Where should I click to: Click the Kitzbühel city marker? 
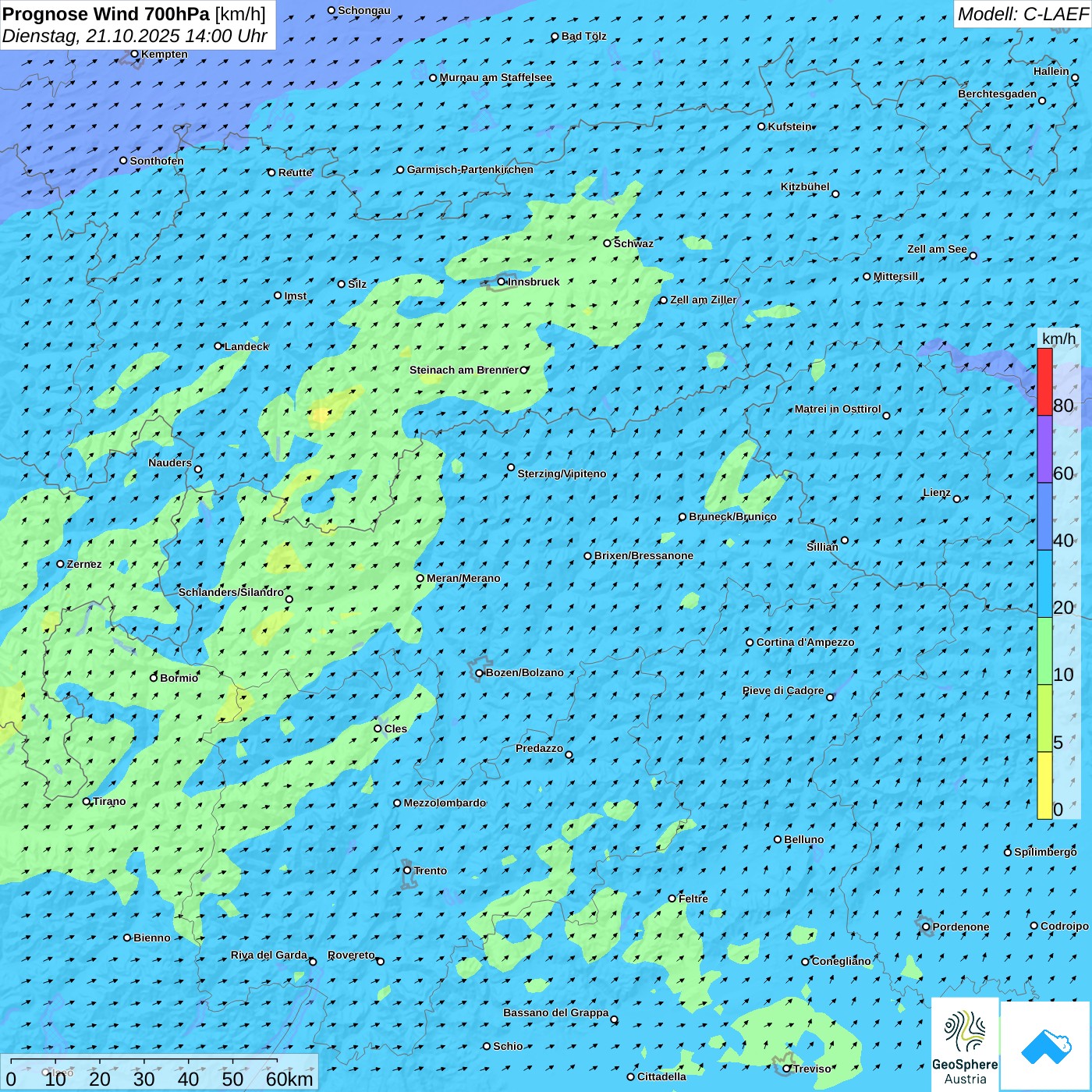coord(835,194)
